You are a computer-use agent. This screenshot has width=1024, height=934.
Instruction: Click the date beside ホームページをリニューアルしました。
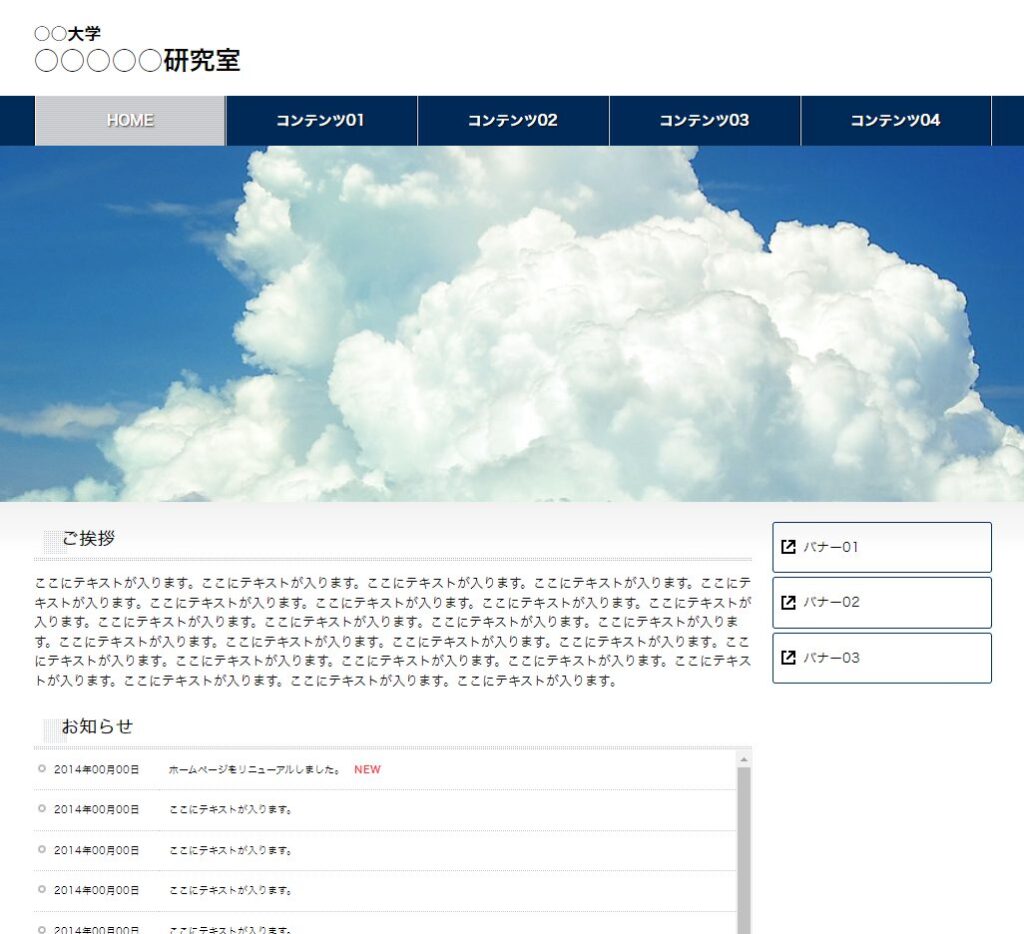tap(96, 770)
